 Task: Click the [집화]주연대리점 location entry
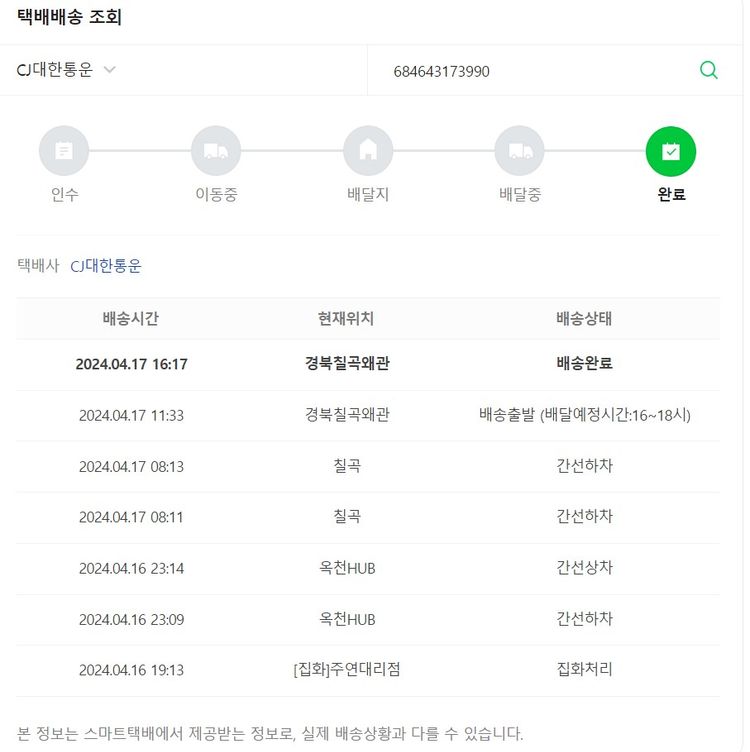pos(346,670)
